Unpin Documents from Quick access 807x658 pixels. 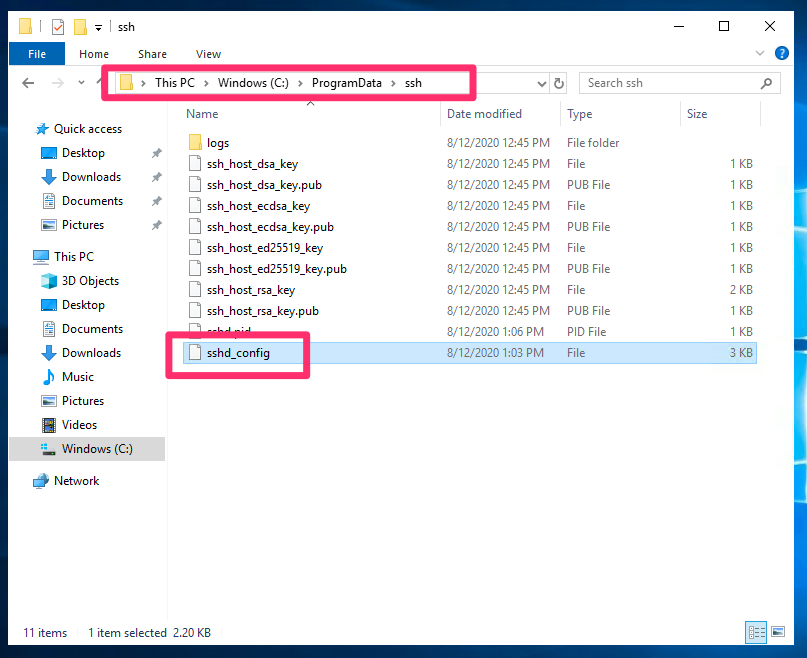pyautogui.click(x=155, y=201)
